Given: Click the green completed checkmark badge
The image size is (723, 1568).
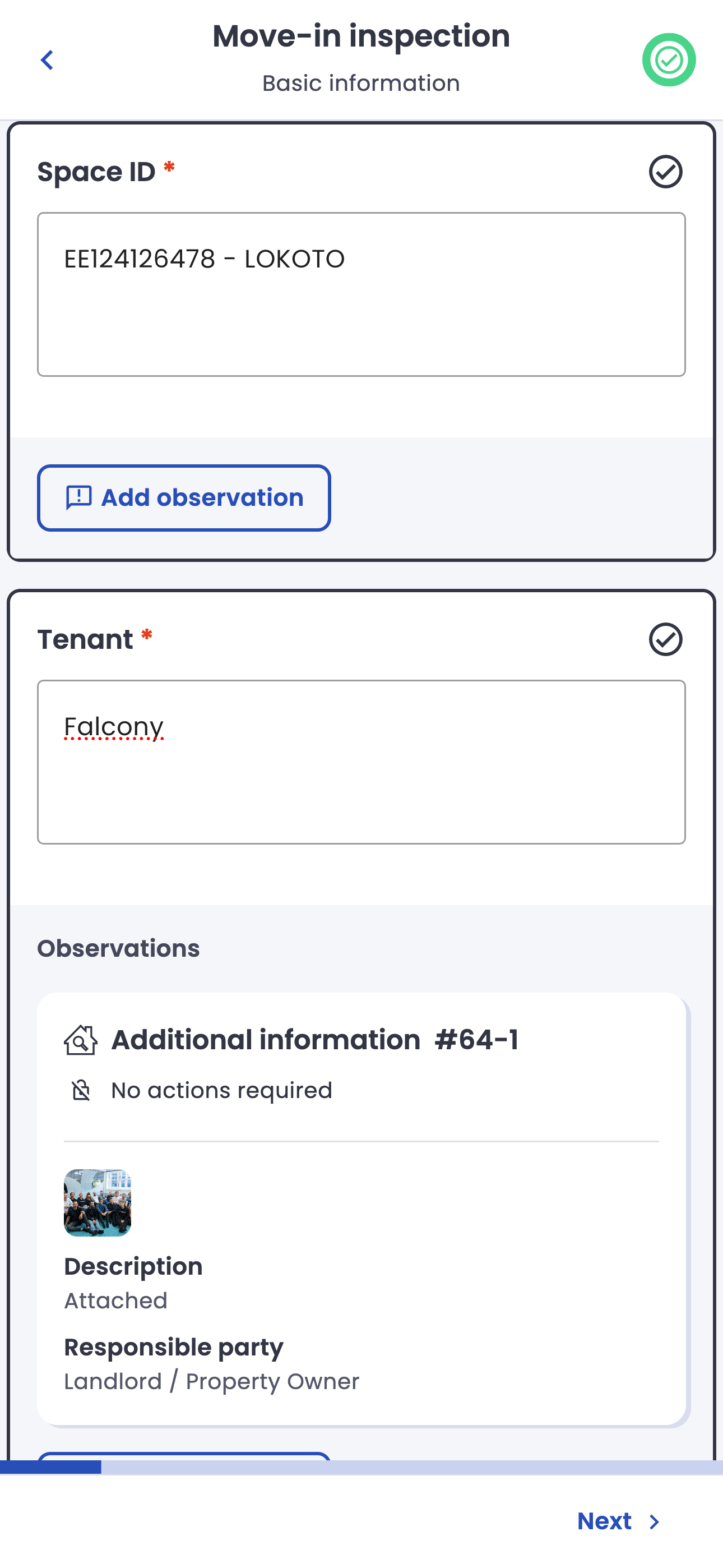Looking at the screenshot, I should coord(668,59).
